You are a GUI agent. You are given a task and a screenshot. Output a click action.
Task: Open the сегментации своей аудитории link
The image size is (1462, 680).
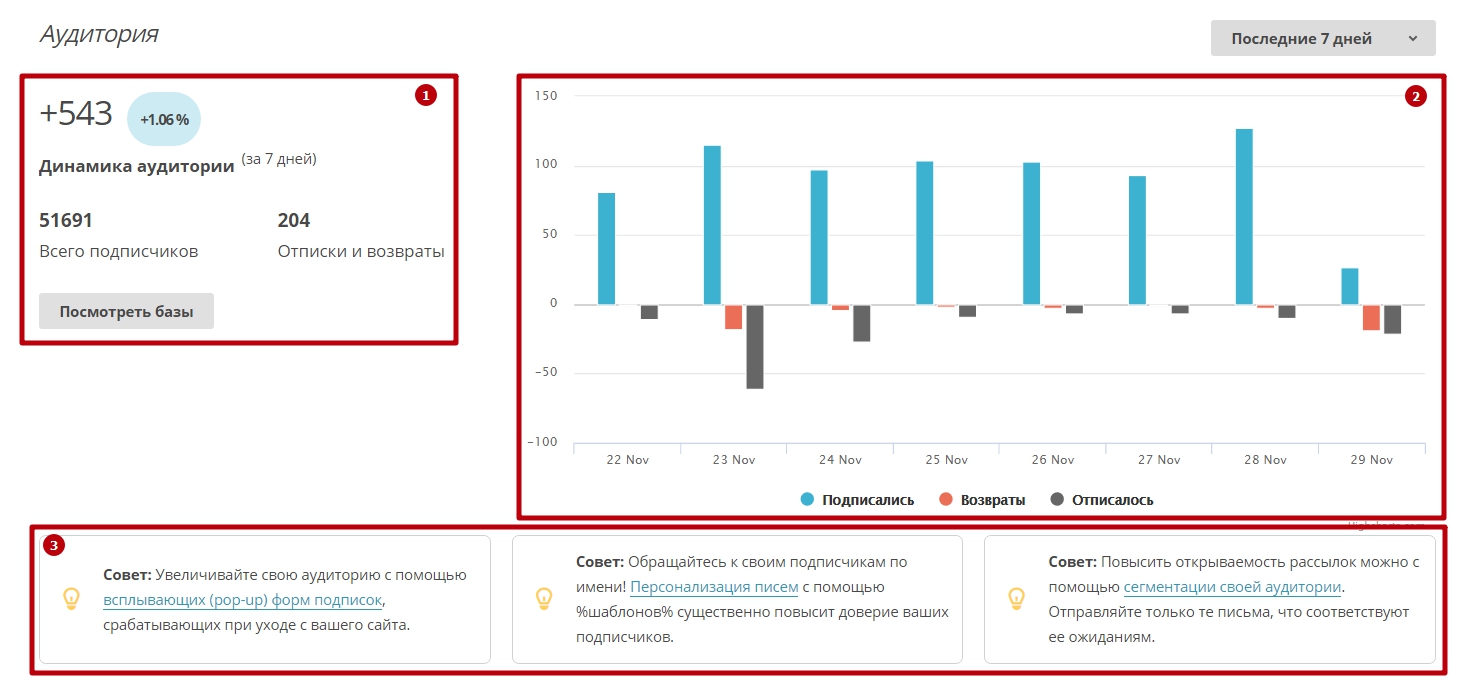(x=1232, y=587)
